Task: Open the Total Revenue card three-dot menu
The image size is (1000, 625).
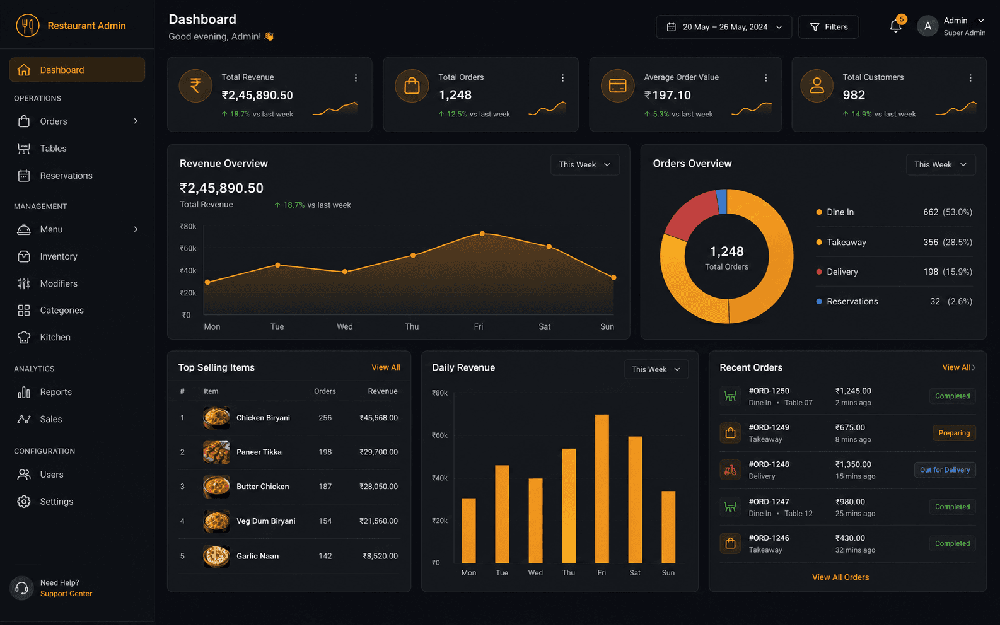Action: [x=355, y=78]
